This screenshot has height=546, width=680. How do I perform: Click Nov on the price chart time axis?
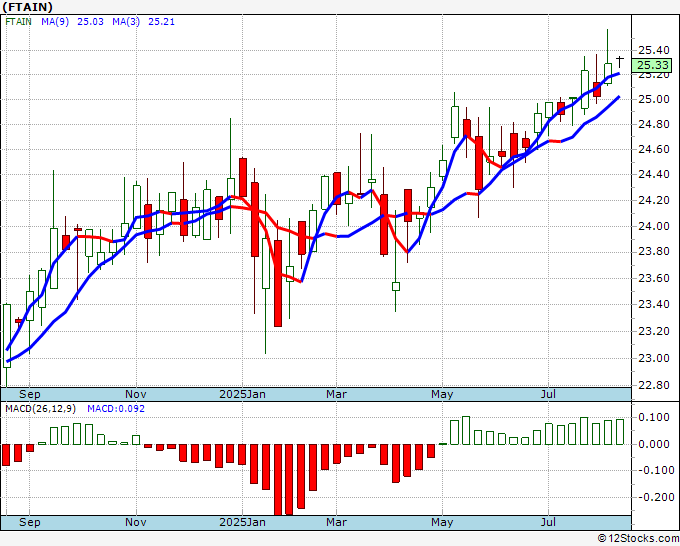tap(136, 394)
